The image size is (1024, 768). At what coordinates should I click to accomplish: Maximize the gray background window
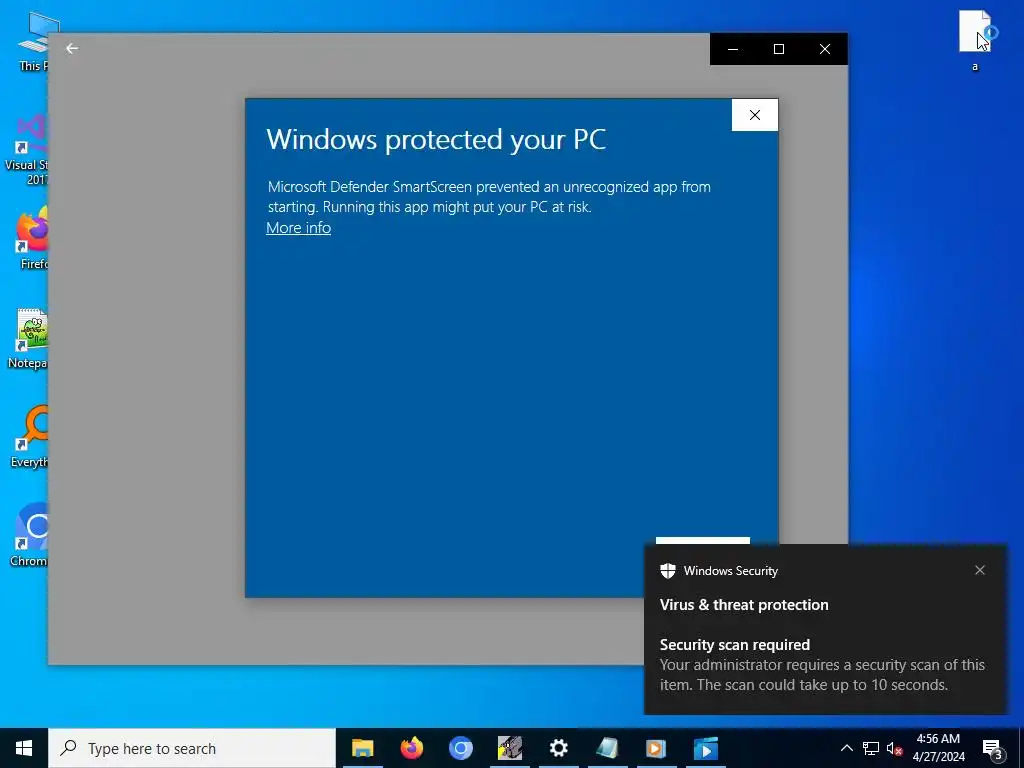tap(778, 49)
